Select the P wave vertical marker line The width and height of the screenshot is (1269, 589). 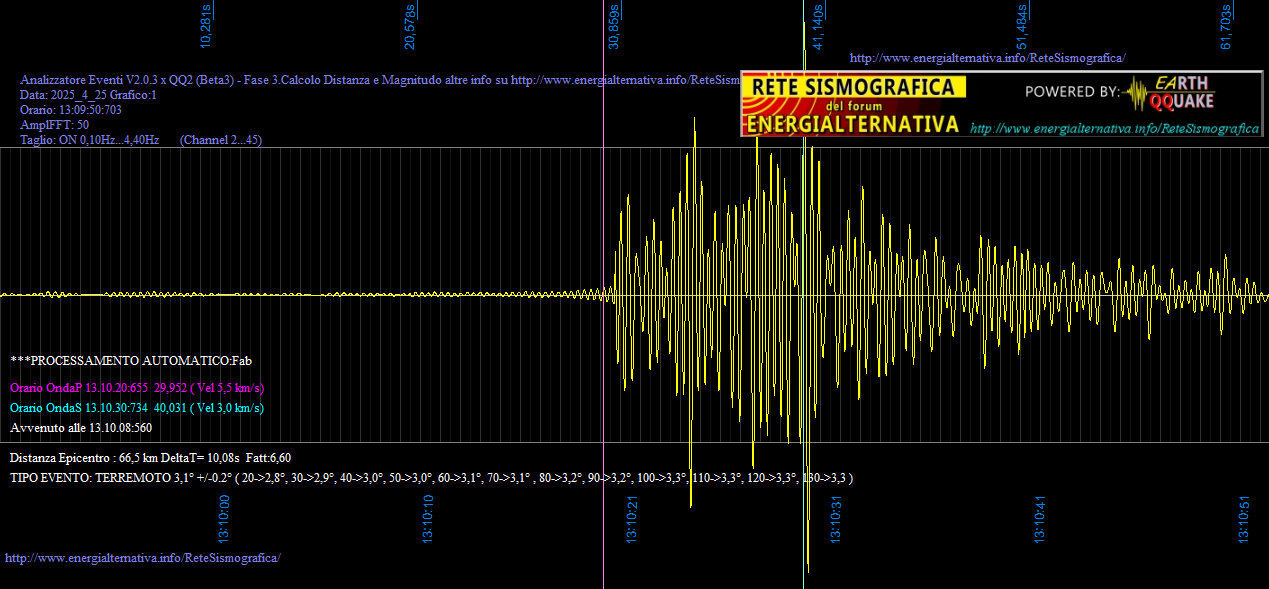click(x=603, y=294)
